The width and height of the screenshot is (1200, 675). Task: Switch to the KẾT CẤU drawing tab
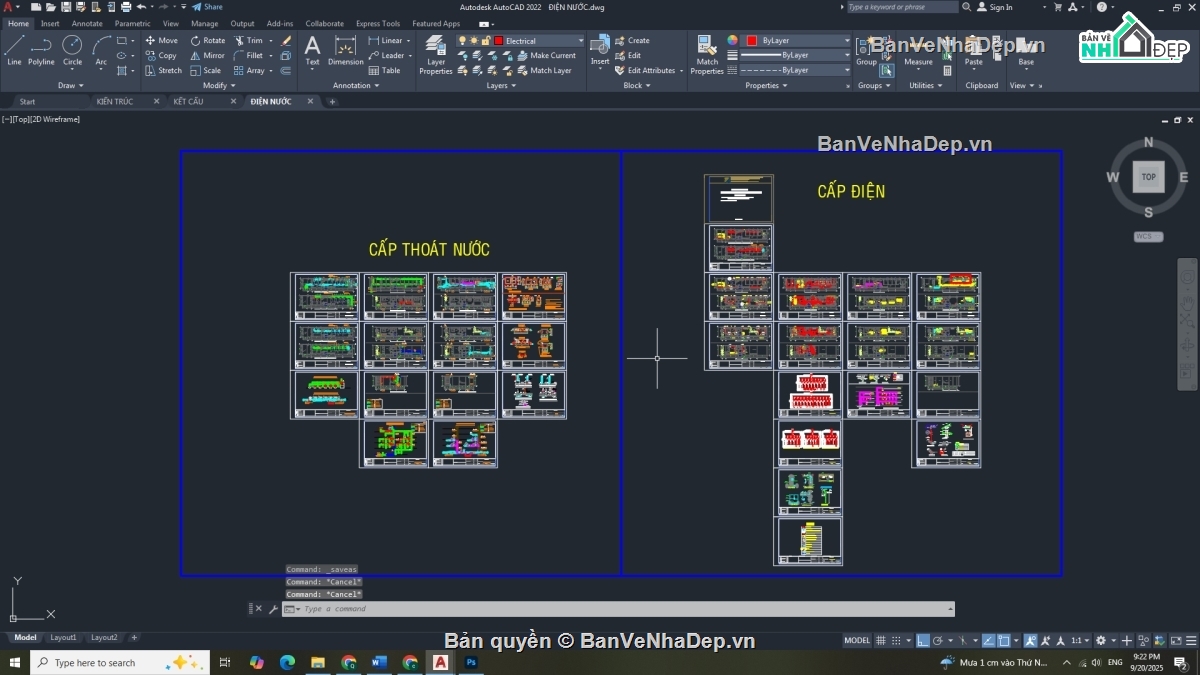[188, 101]
